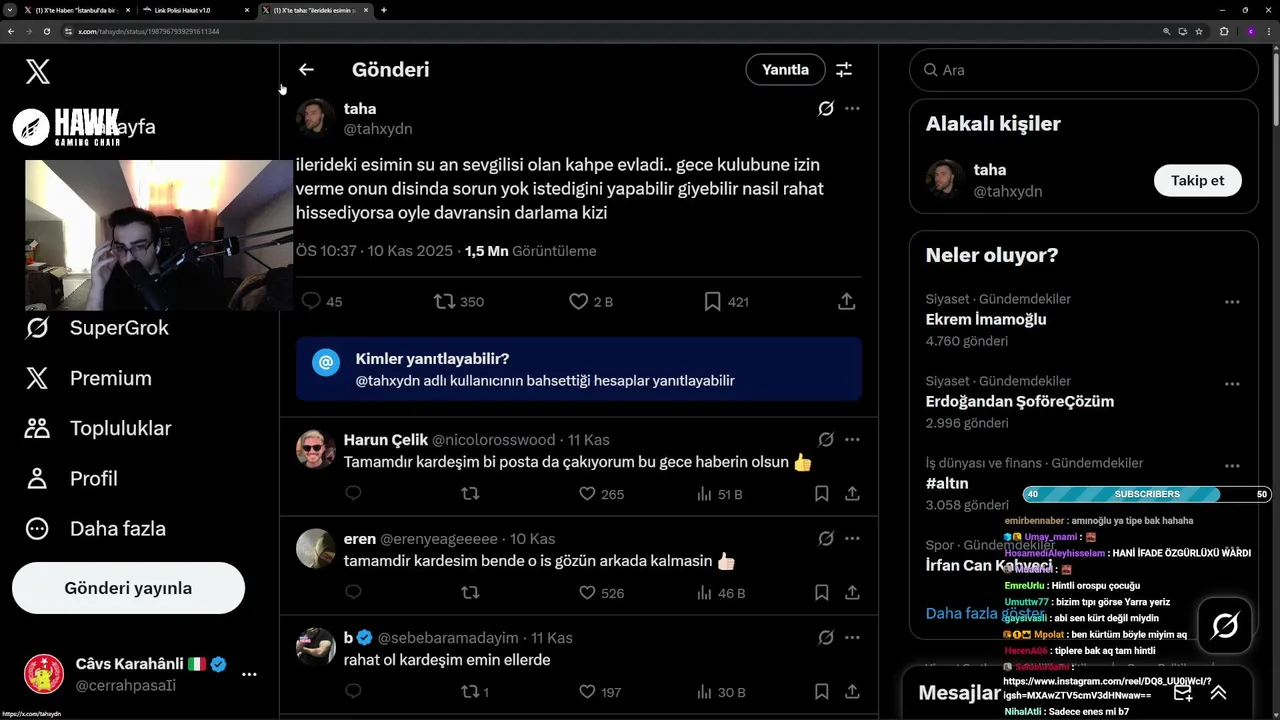Click the Gönderi yayınla button

click(x=128, y=588)
